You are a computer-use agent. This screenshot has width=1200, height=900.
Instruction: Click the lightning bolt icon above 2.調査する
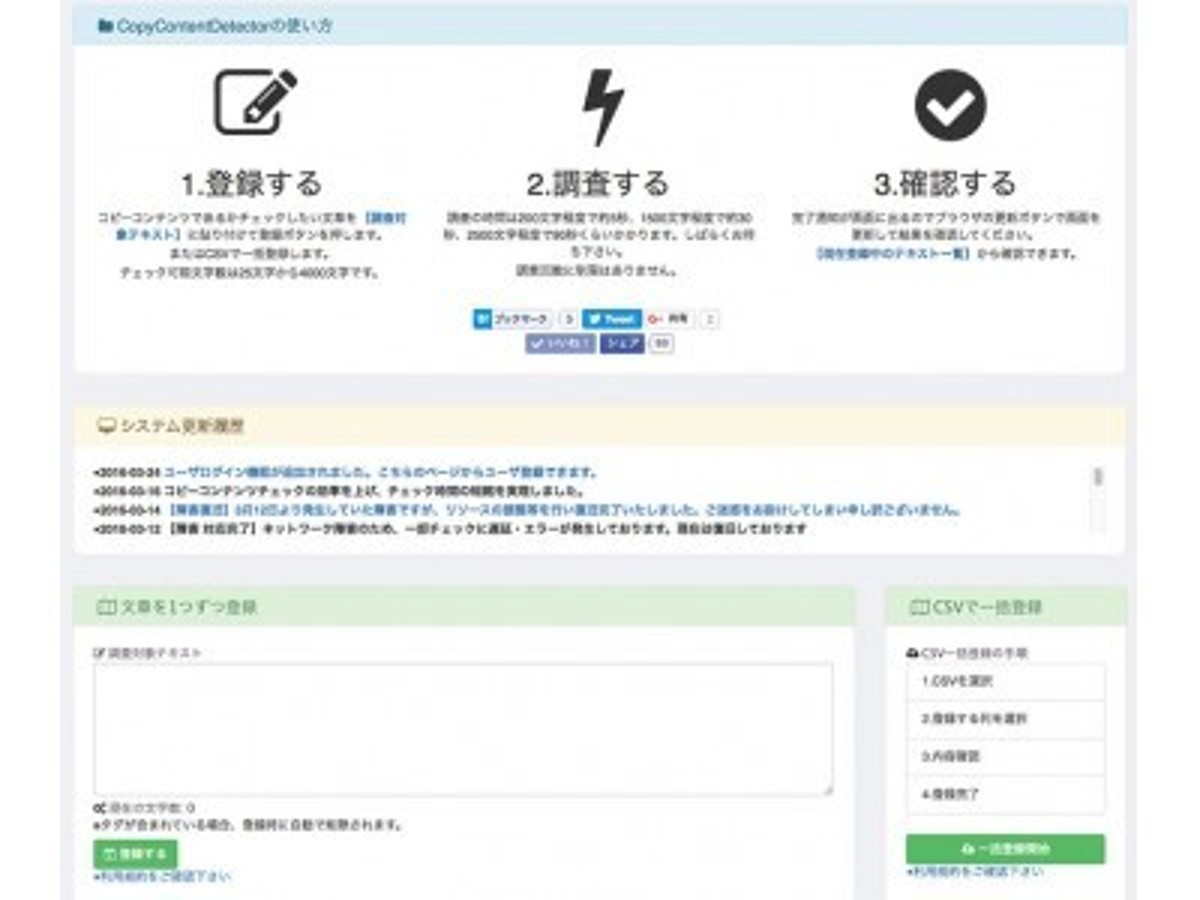coord(603,107)
